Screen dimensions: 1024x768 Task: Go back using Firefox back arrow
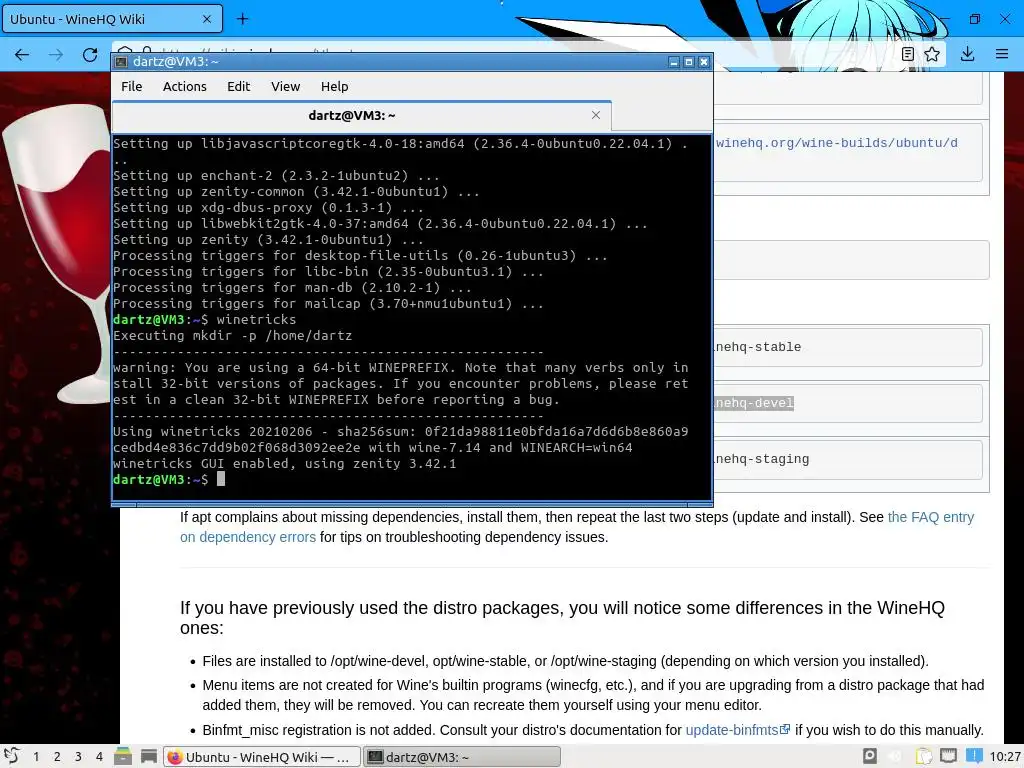point(22,55)
